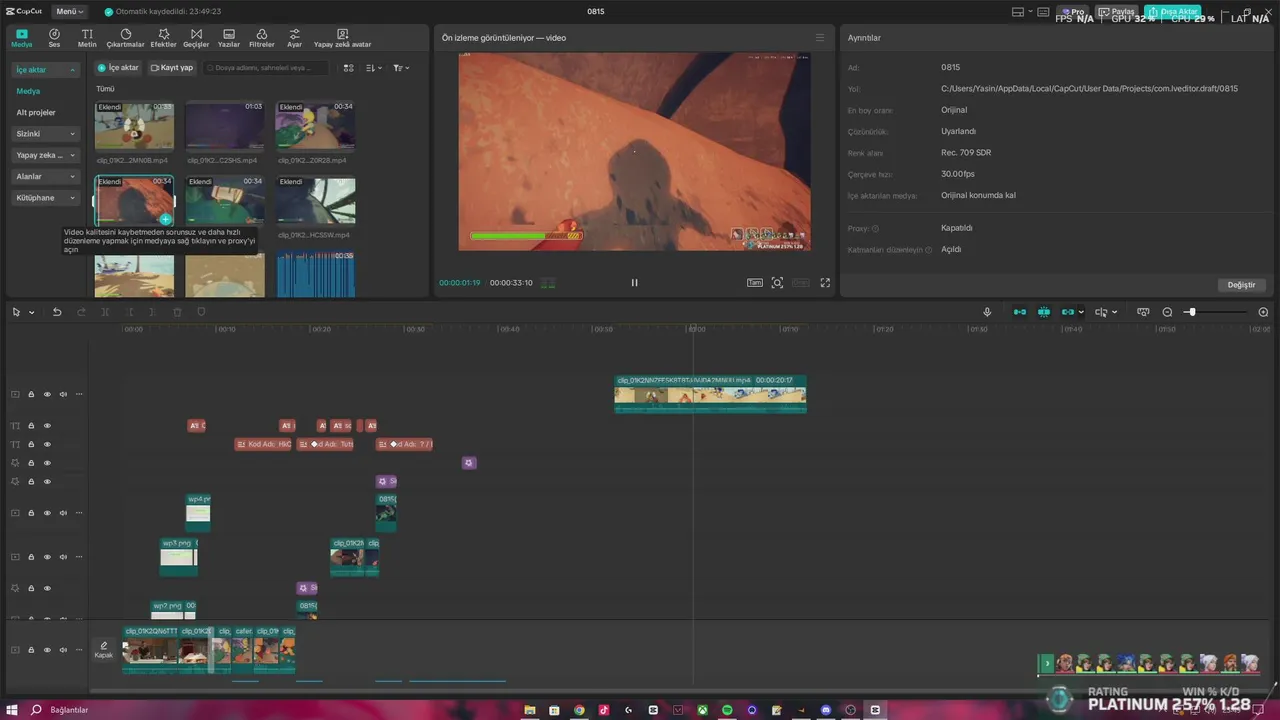Screen dimensions: 1280x720
Task: Toggle clip linkage on the timeline
Action: (1068, 312)
